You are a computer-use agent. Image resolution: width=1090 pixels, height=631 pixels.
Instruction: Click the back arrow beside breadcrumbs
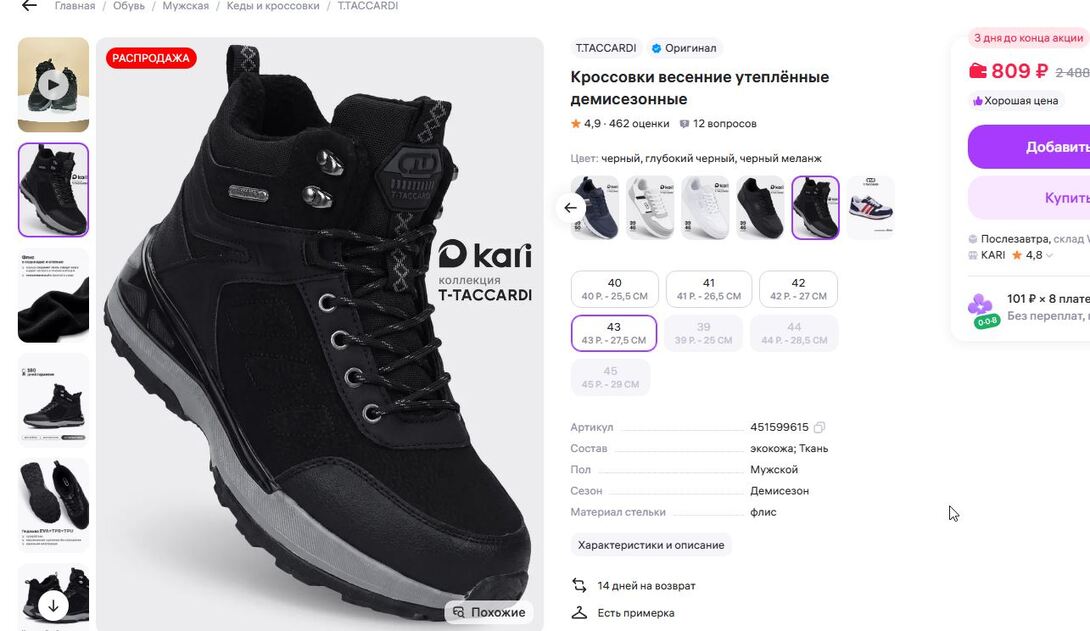tap(29, 6)
